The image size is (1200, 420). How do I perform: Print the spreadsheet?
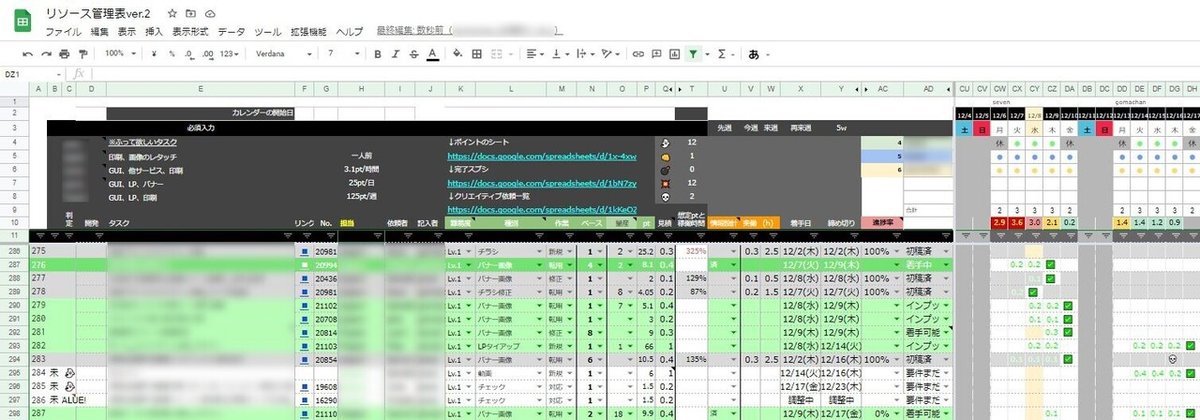point(64,53)
